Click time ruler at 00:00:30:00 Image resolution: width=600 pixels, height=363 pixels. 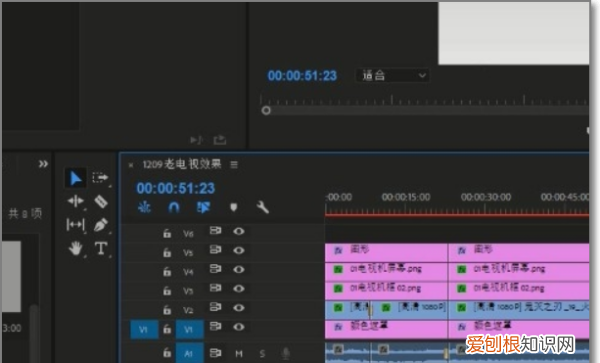click(486, 197)
